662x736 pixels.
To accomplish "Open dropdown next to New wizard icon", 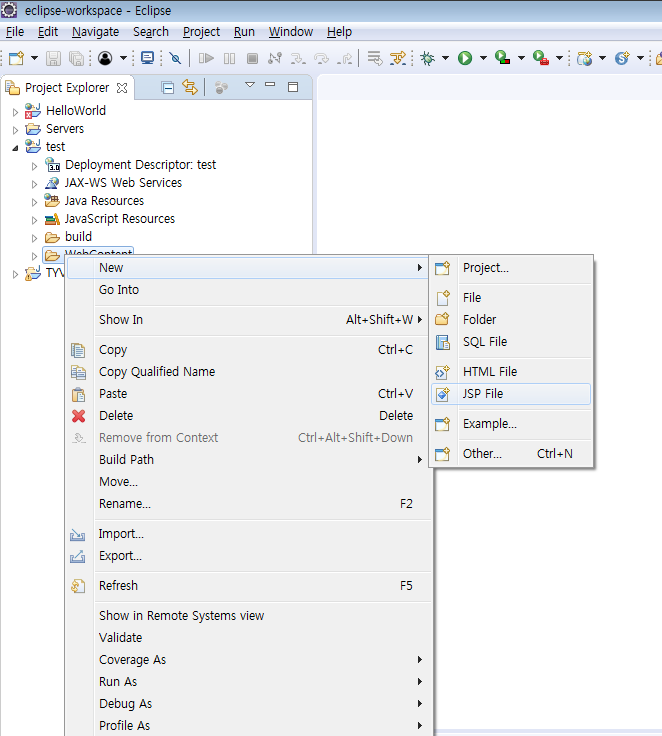I will [34, 58].
